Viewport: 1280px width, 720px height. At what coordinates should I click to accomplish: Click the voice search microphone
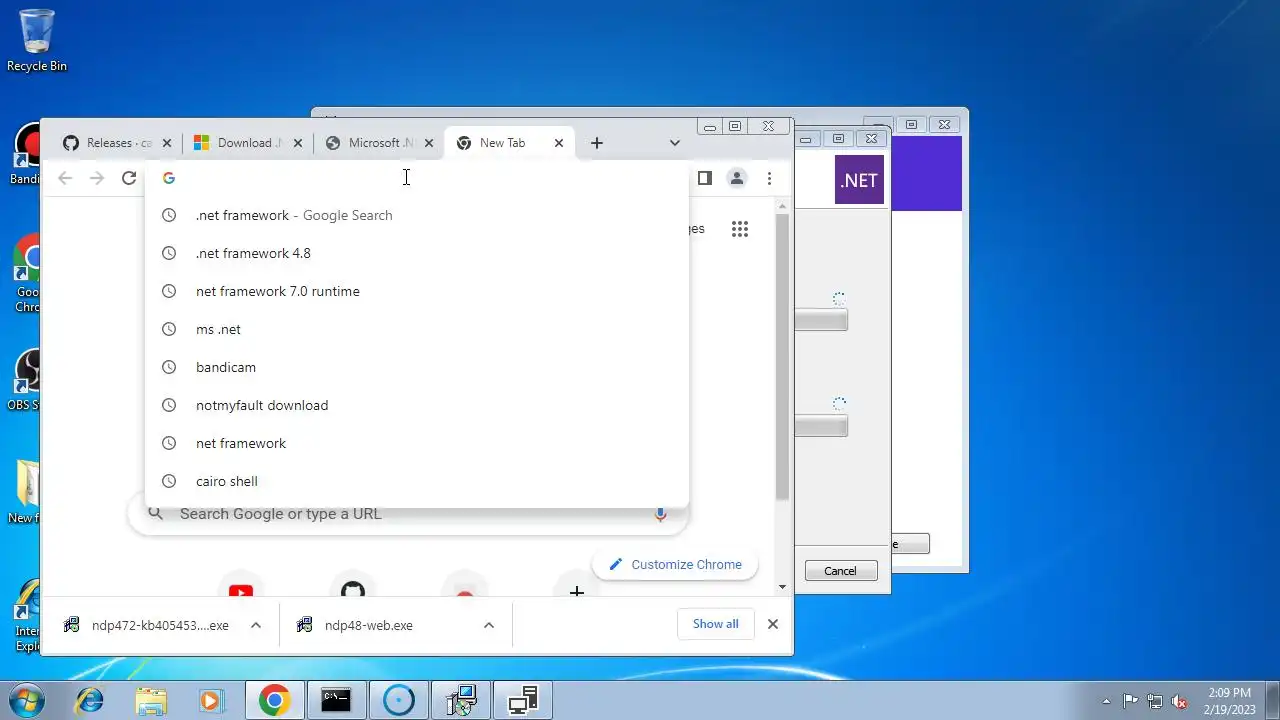pyautogui.click(x=660, y=514)
